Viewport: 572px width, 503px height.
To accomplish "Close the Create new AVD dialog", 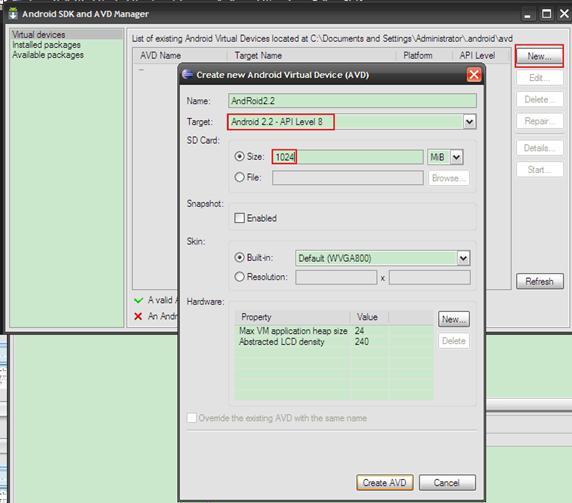I will tap(474, 75).
